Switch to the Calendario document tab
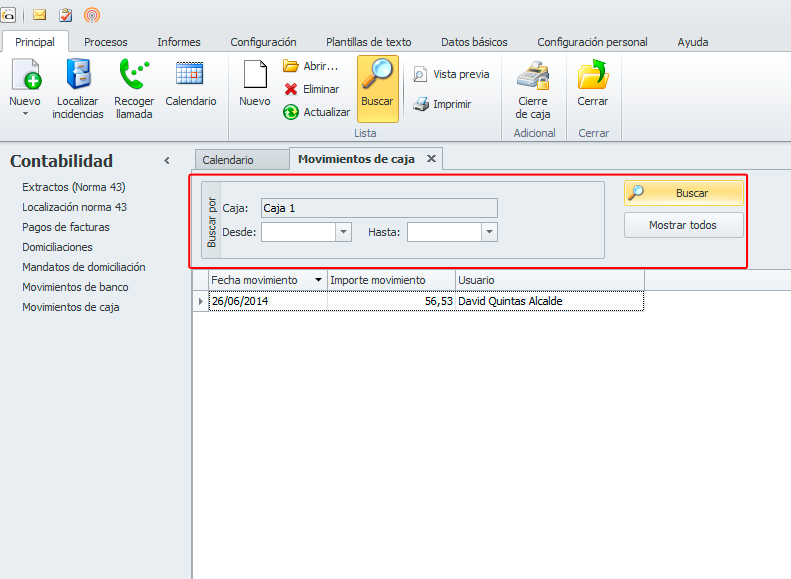Screen dimensions: 791x579 (228, 160)
